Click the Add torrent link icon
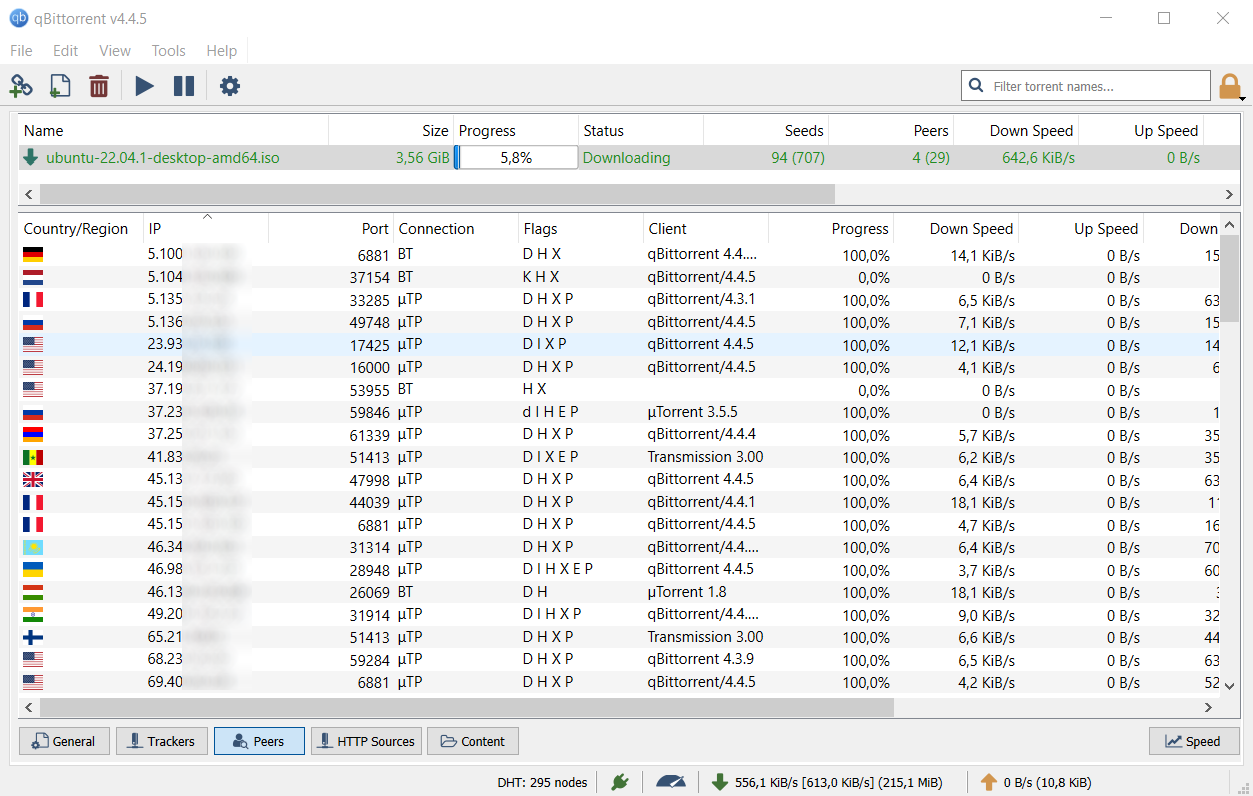The height and width of the screenshot is (796, 1253). pyautogui.click(x=21, y=86)
